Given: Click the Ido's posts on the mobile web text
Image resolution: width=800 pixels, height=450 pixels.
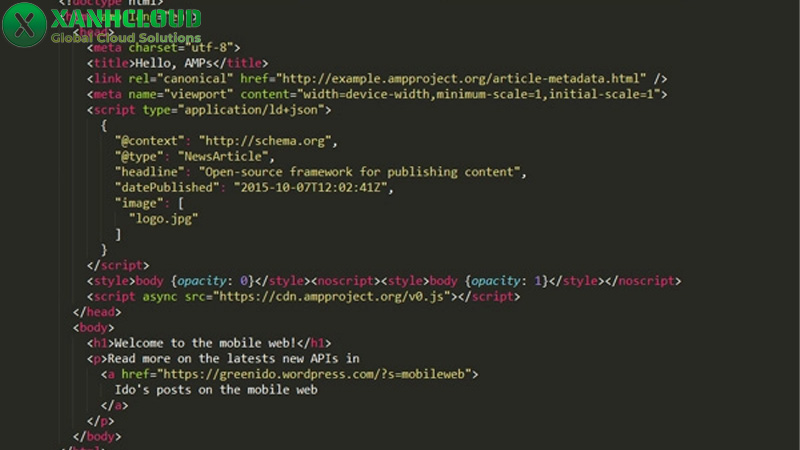Looking at the screenshot, I should [216, 390].
